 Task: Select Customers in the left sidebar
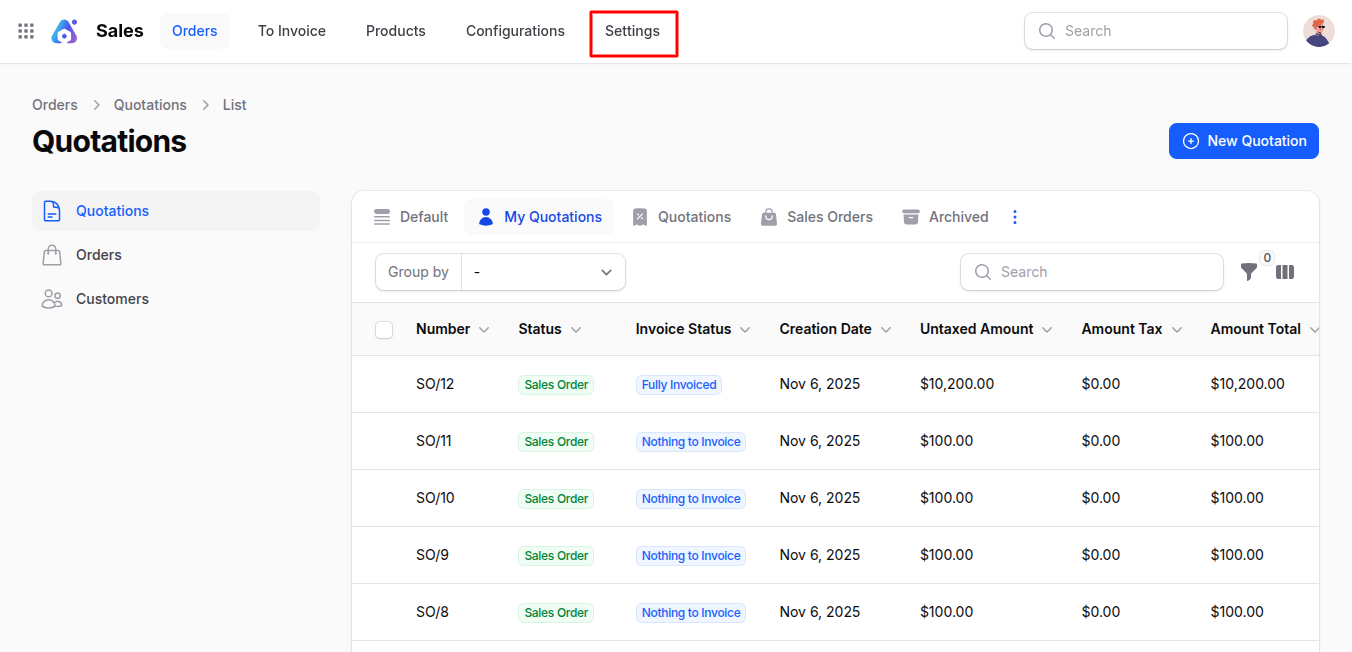112,298
